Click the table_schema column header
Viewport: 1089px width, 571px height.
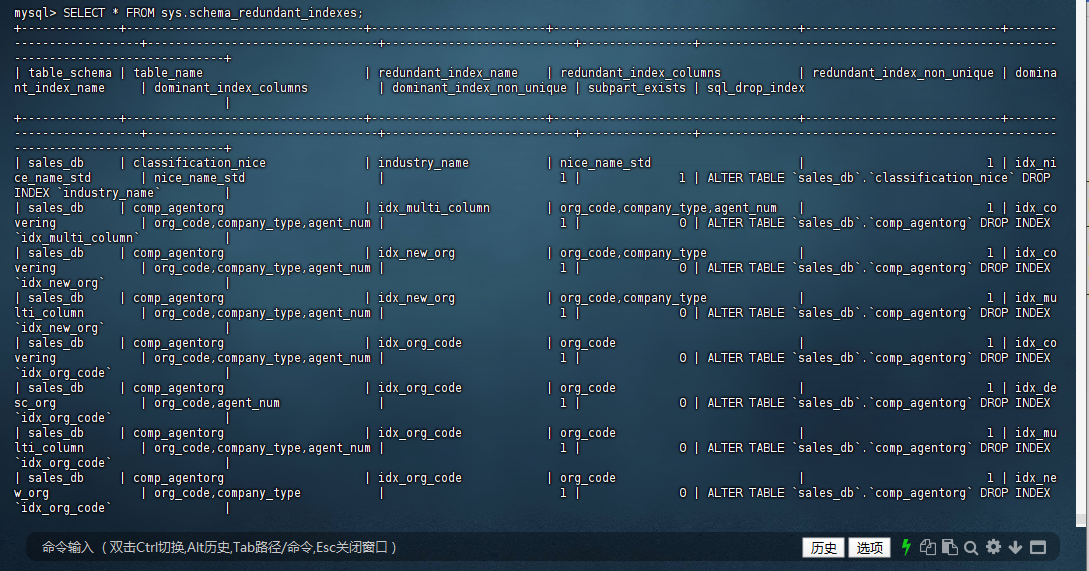point(69,73)
